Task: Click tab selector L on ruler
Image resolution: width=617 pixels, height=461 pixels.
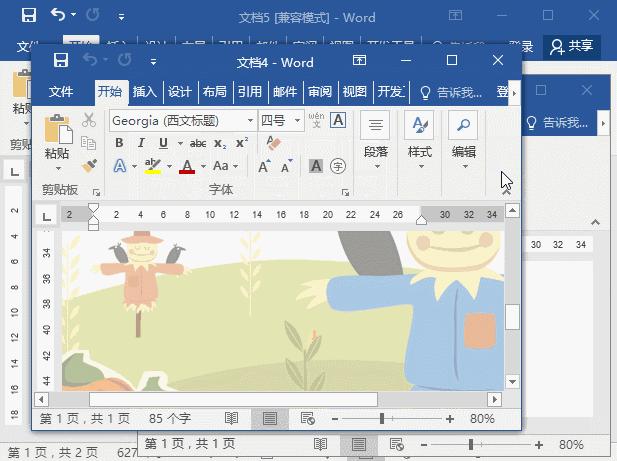Action: pos(47,216)
